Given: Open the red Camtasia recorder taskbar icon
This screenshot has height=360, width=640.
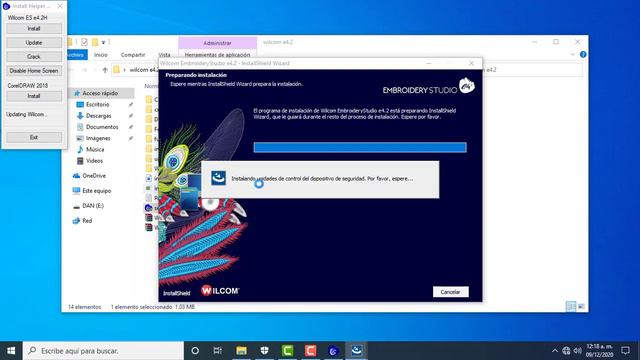Looking at the screenshot, I should point(311,351).
